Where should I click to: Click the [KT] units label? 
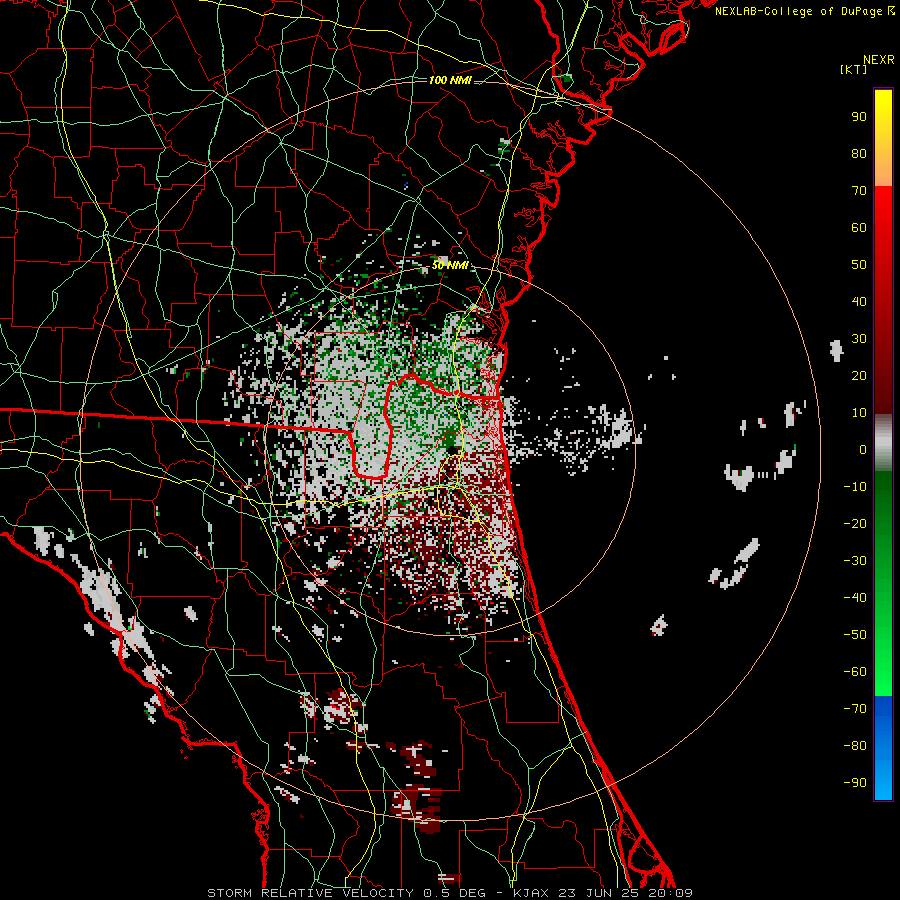click(x=854, y=69)
